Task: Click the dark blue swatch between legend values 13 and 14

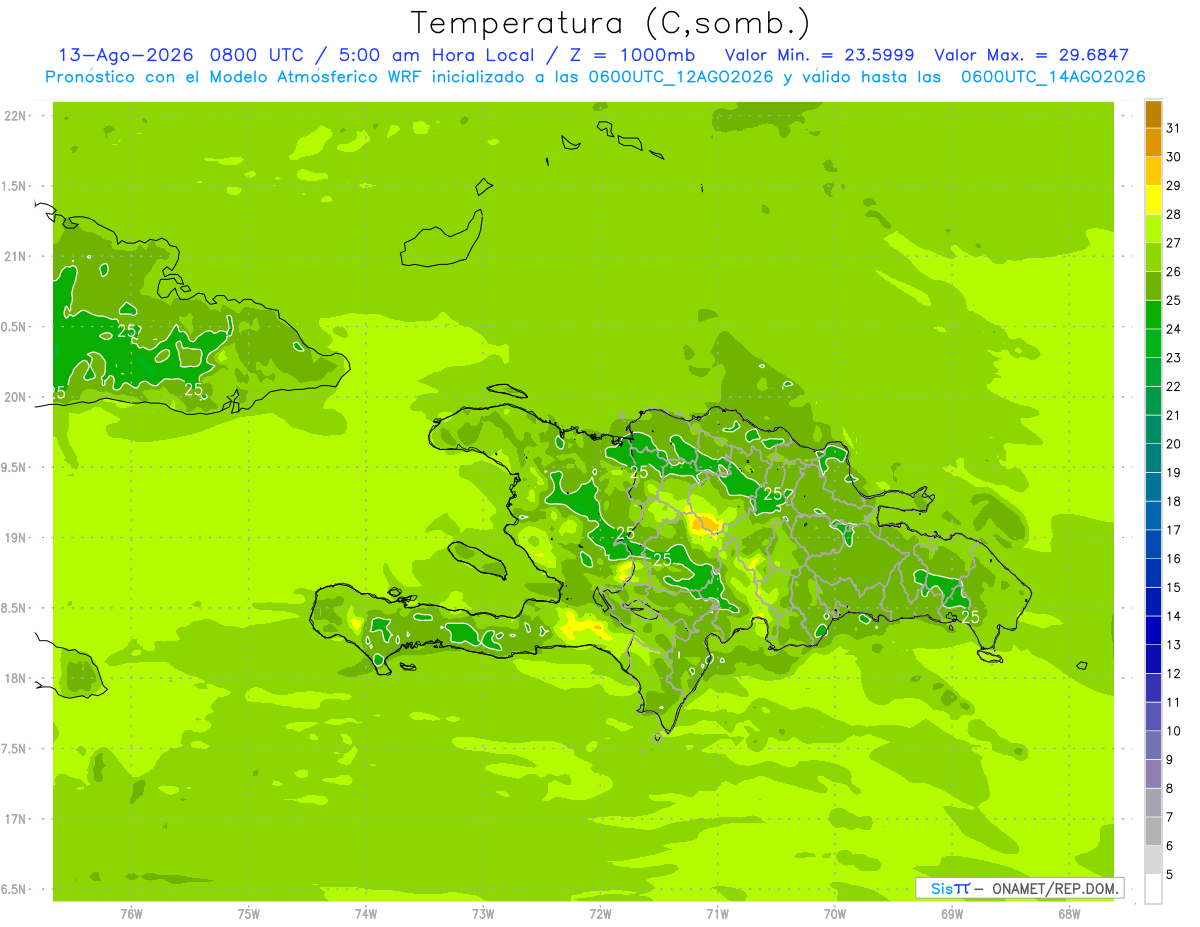Action: (1153, 631)
